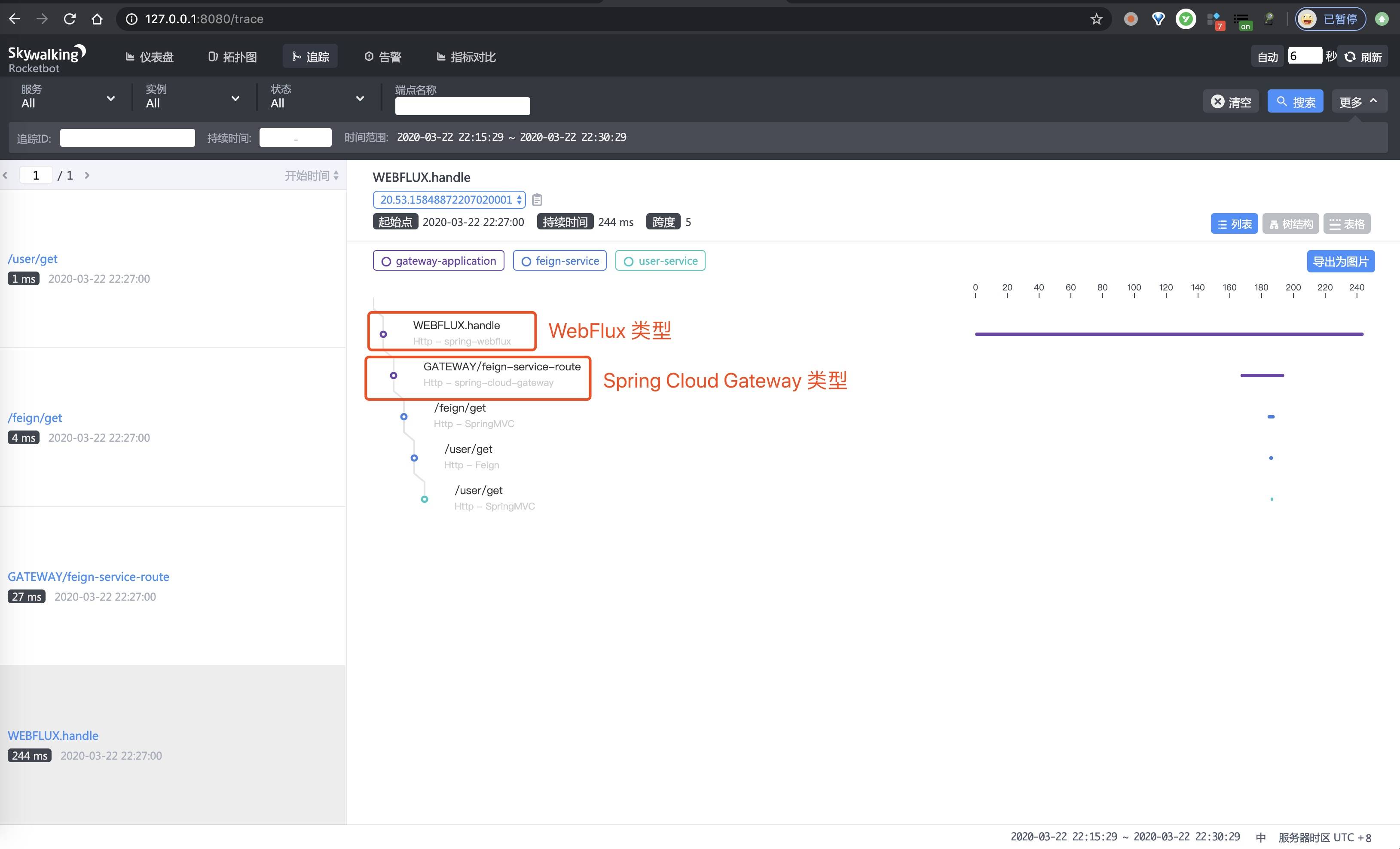Reload the current page

(x=69, y=19)
